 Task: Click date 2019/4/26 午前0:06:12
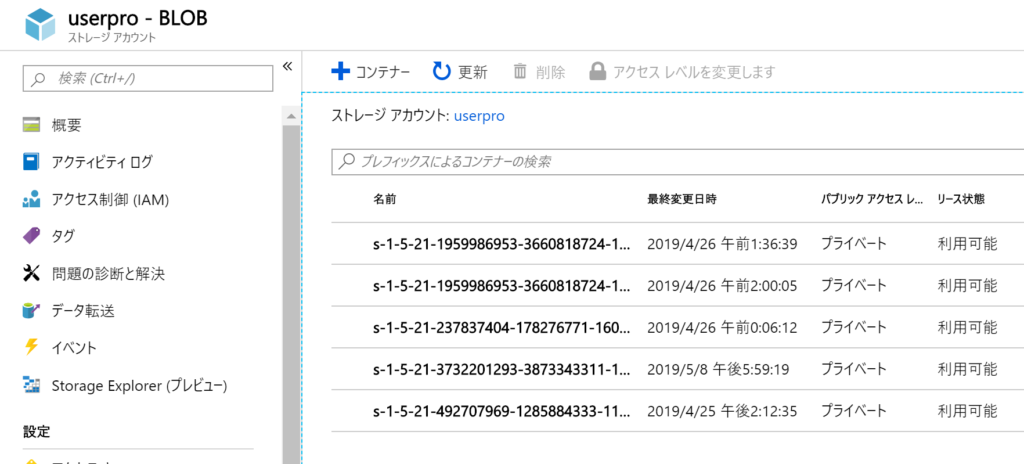point(722,327)
